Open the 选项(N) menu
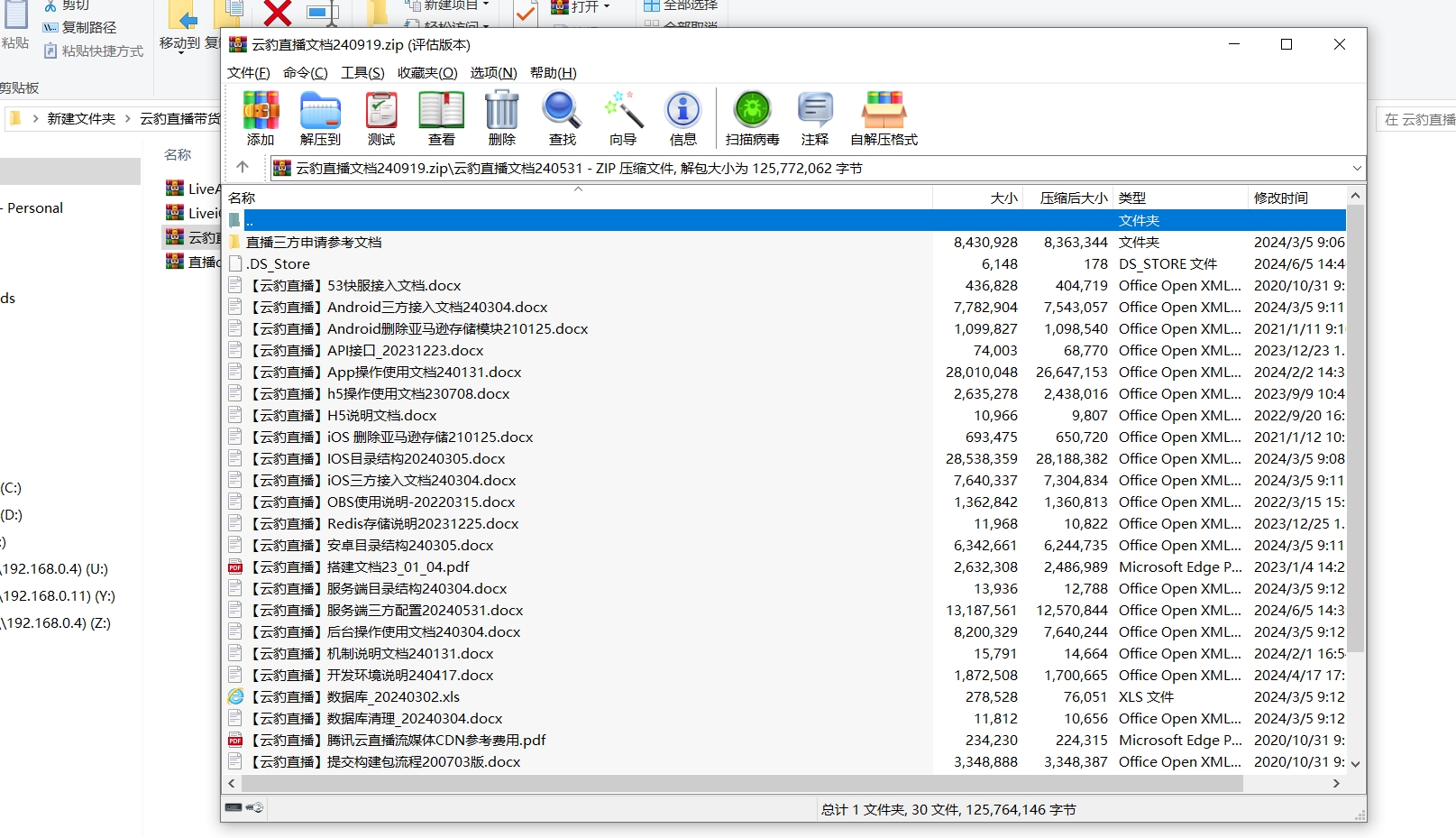 pyautogui.click(x=493, y=72)
